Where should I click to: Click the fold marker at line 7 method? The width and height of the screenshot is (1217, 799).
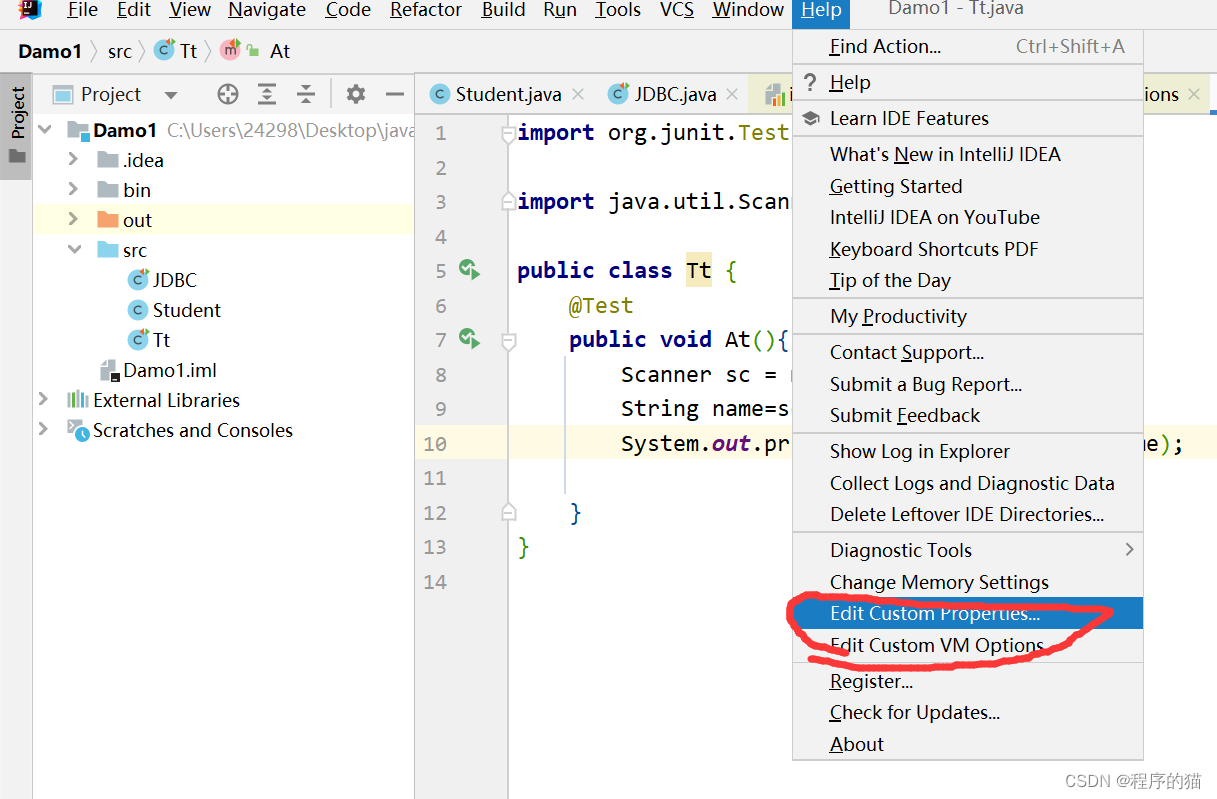(509, 341)
